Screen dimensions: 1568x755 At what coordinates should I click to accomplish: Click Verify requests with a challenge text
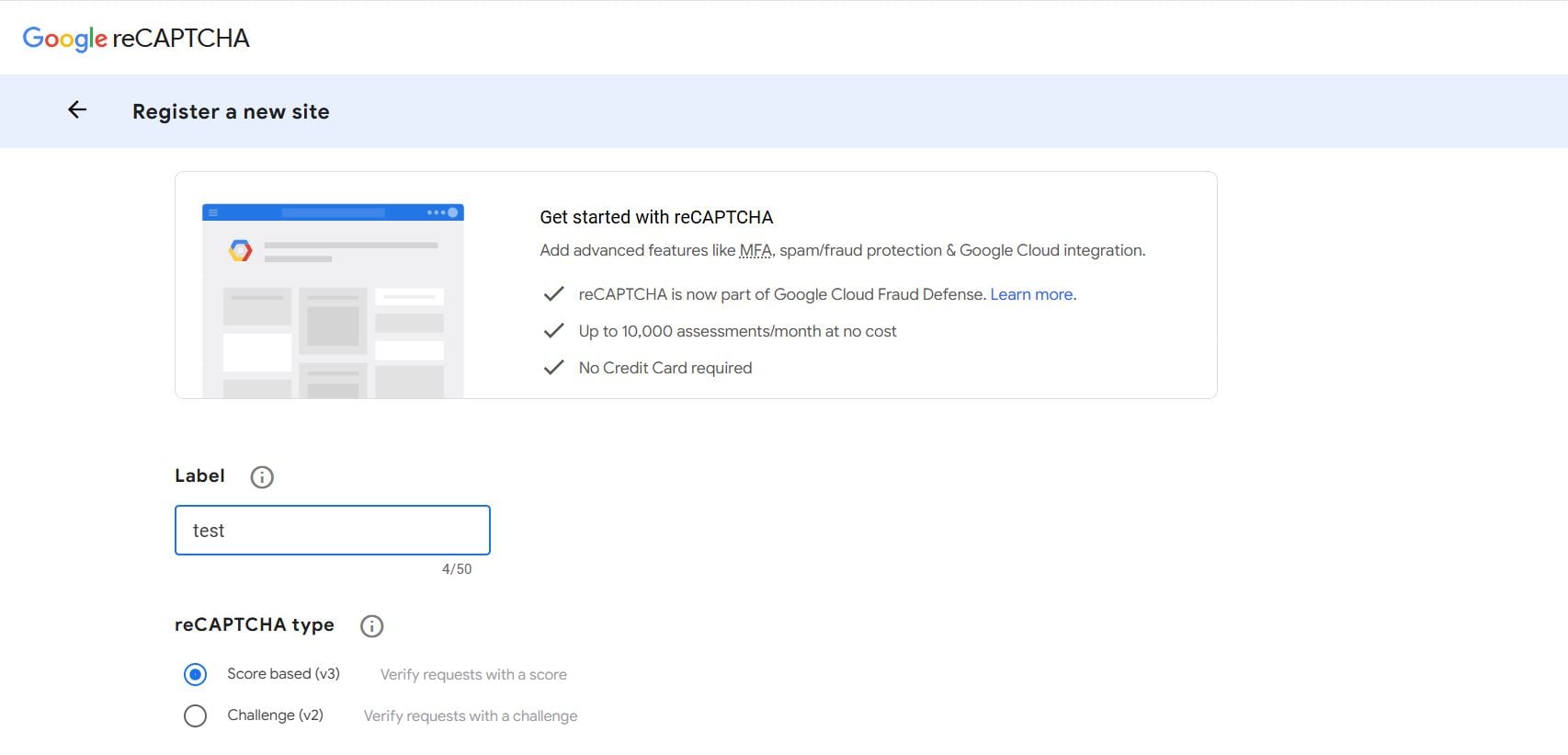(471, 715)
